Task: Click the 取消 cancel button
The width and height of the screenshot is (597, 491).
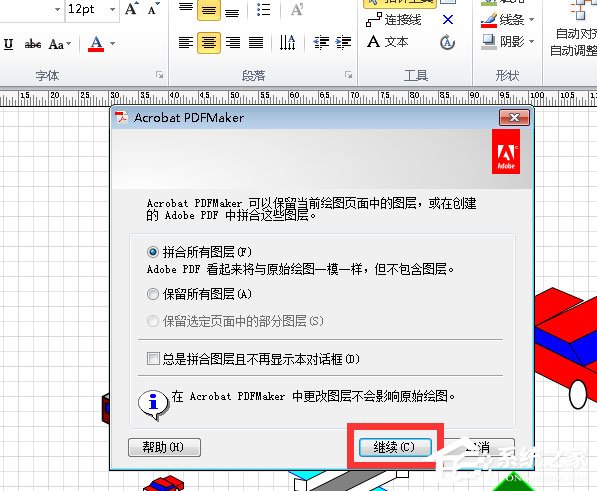Action: pos(479,447)
